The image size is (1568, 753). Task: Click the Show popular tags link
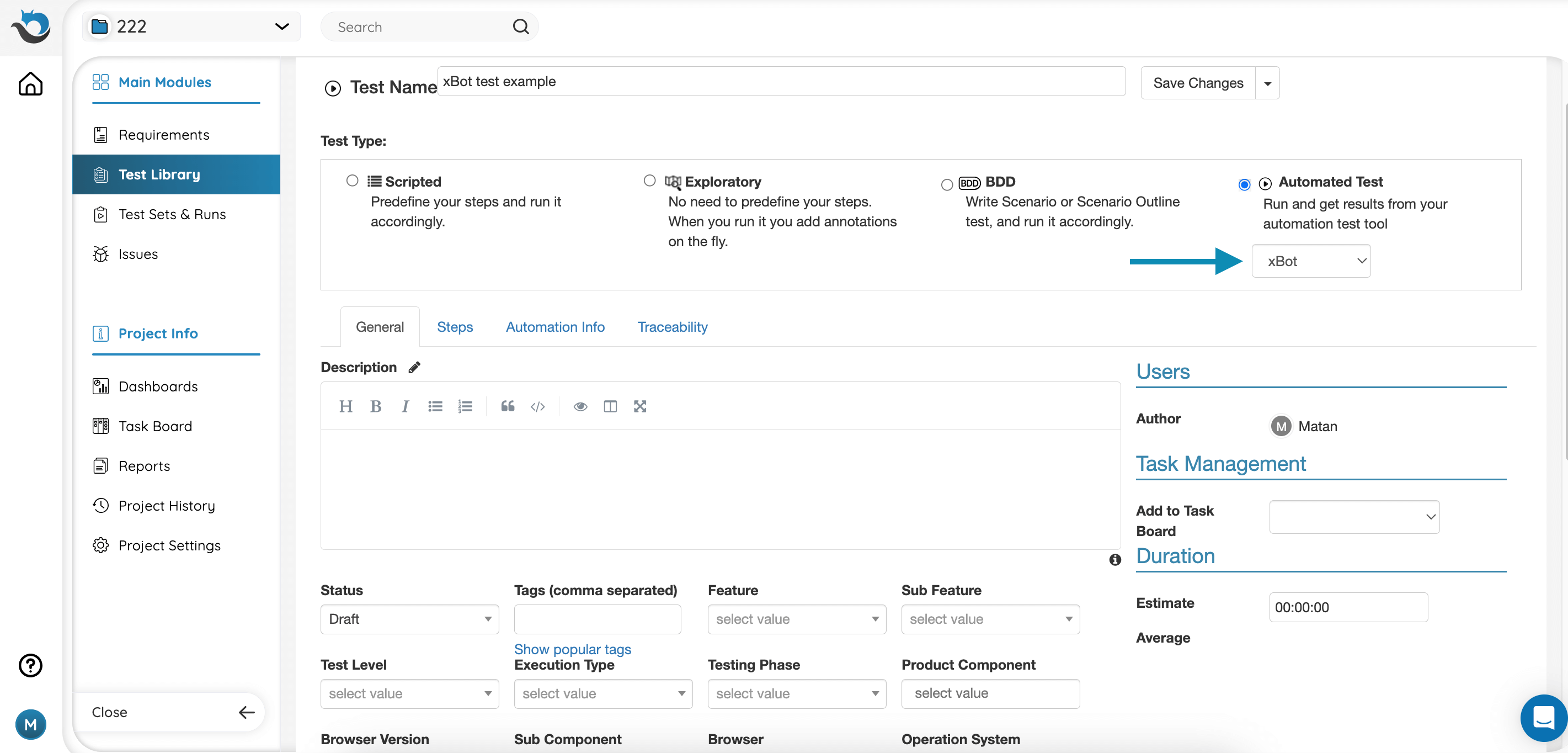click(572, 649)
